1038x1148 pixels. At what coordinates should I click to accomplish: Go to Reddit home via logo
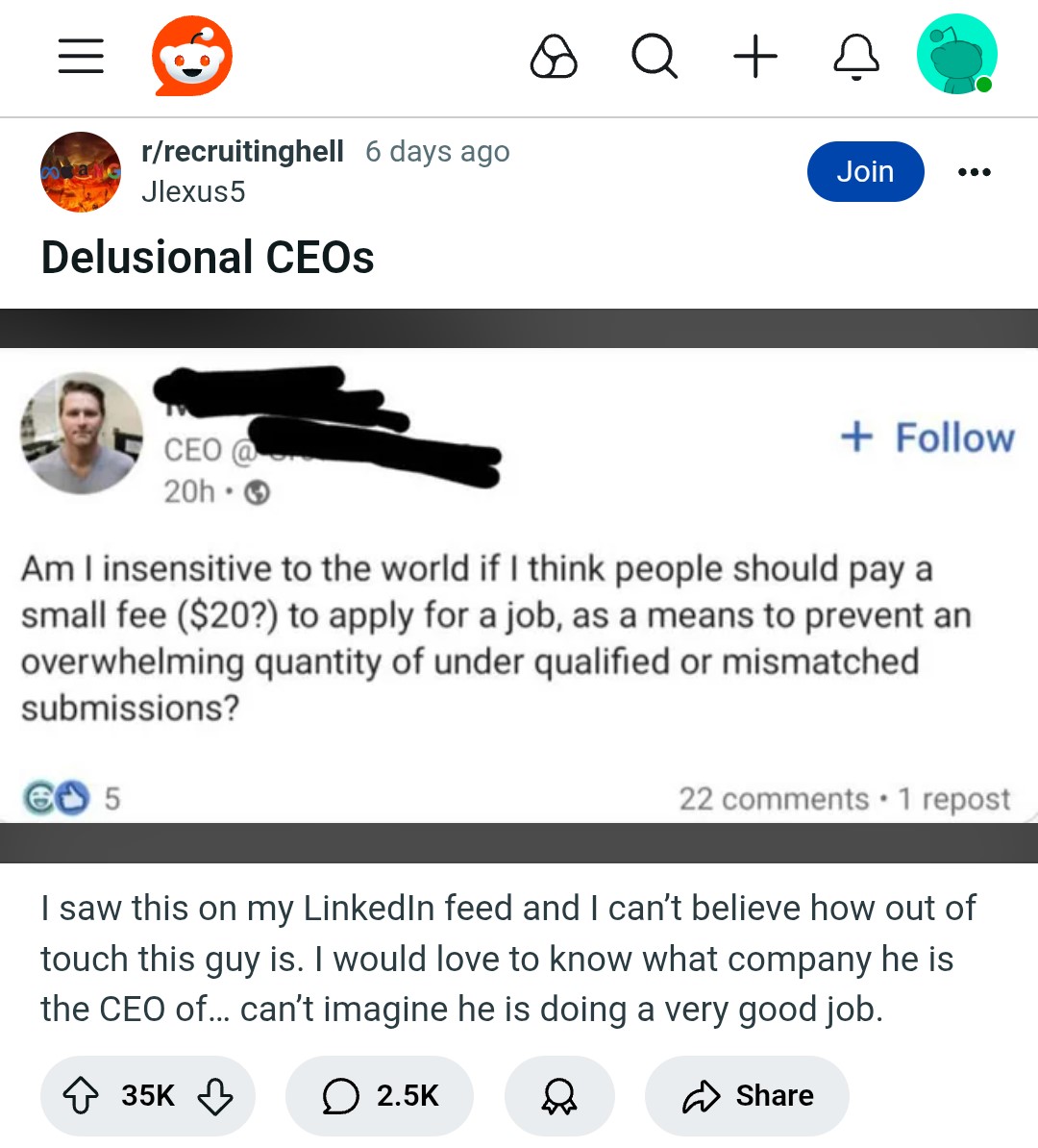click(192, 56)
